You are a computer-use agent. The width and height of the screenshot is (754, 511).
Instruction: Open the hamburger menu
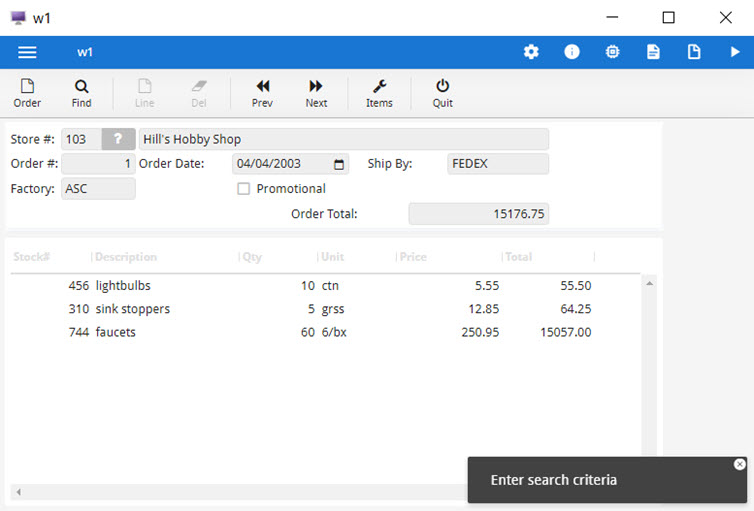[x=27, y=52]
